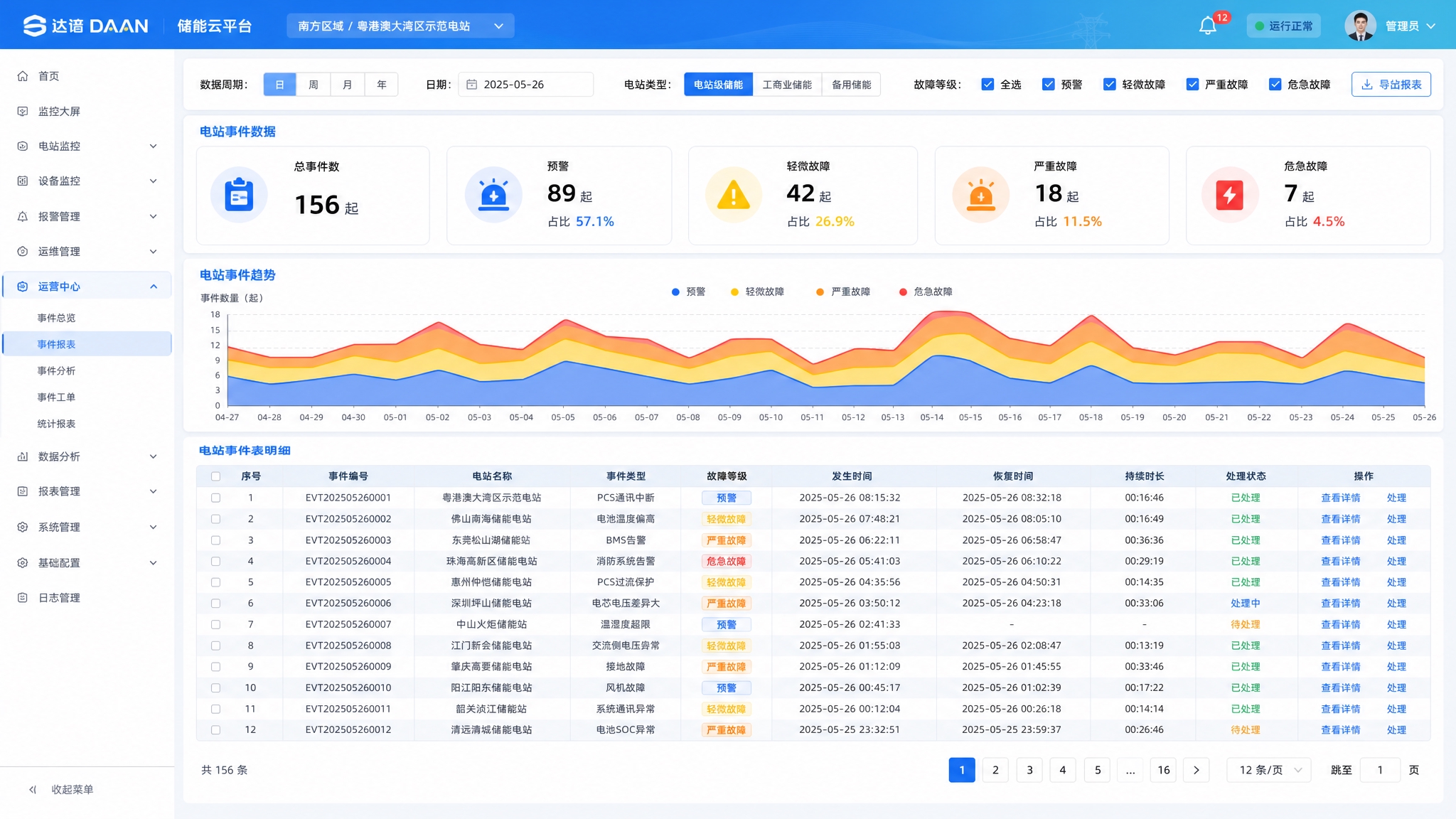Check the table header select-all checkbox

click(215, 476)
